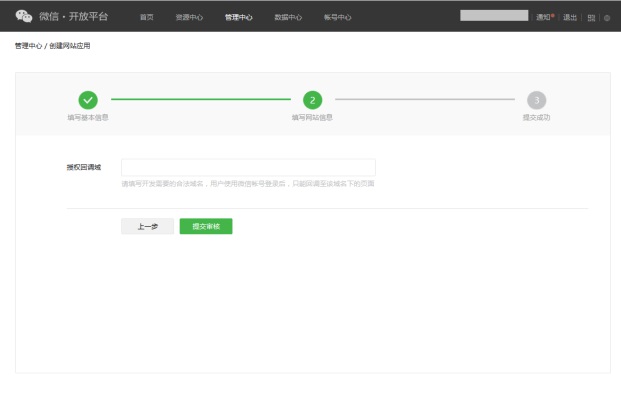621x400 pixels.
Task: Click 管理中心 in the breadcrumb
Action: tap(28, 47)
